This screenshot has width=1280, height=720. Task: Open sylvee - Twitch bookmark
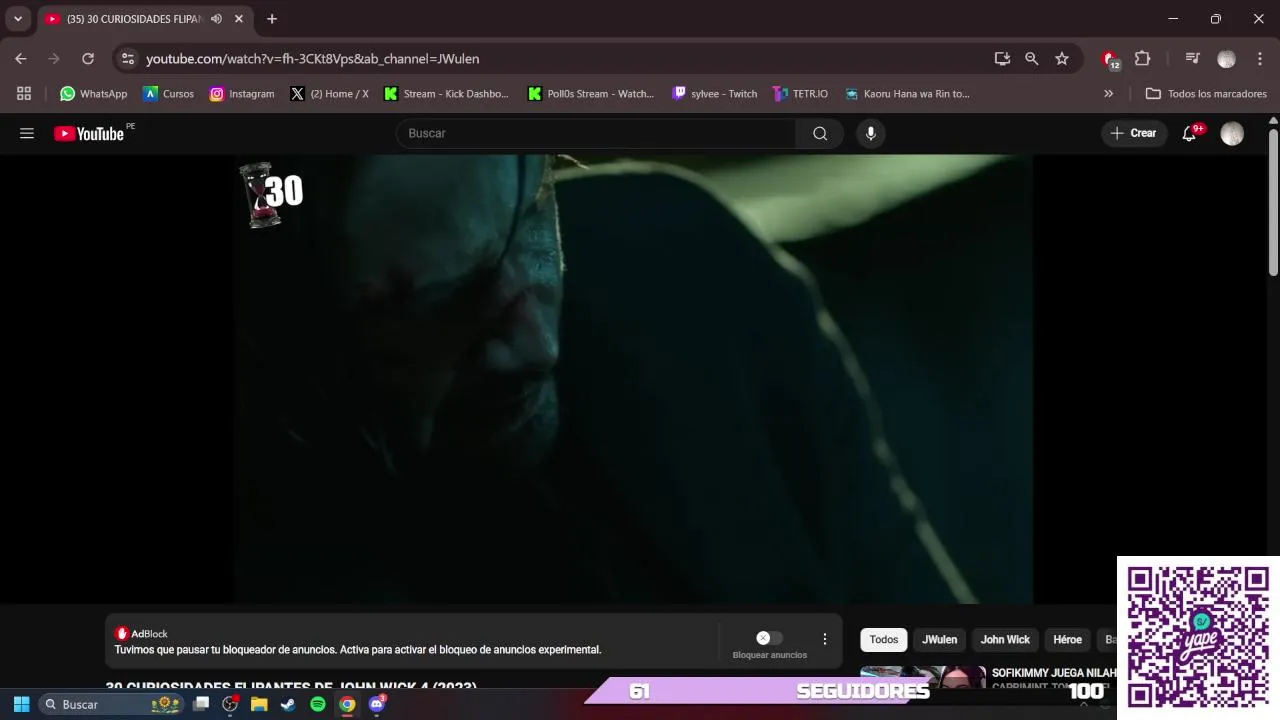(715, 94)
